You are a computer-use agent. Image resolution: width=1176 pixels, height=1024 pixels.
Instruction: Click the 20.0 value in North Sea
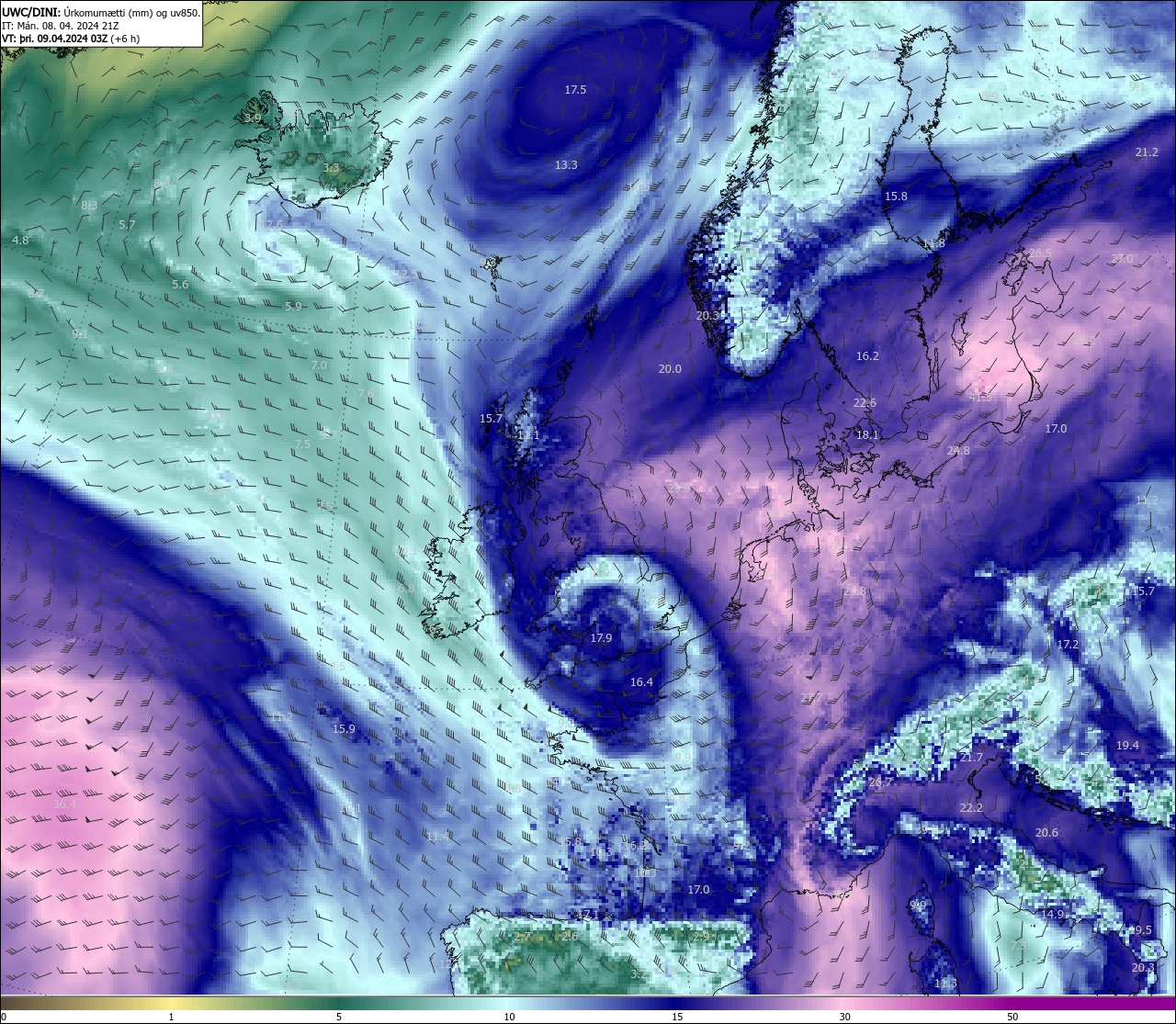pos(670,369)
